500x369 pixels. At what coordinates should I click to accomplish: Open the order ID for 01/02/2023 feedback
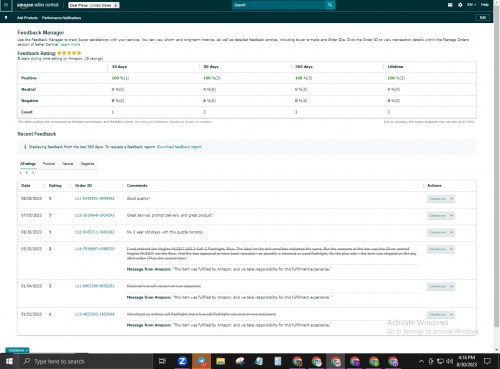point(94,314)
